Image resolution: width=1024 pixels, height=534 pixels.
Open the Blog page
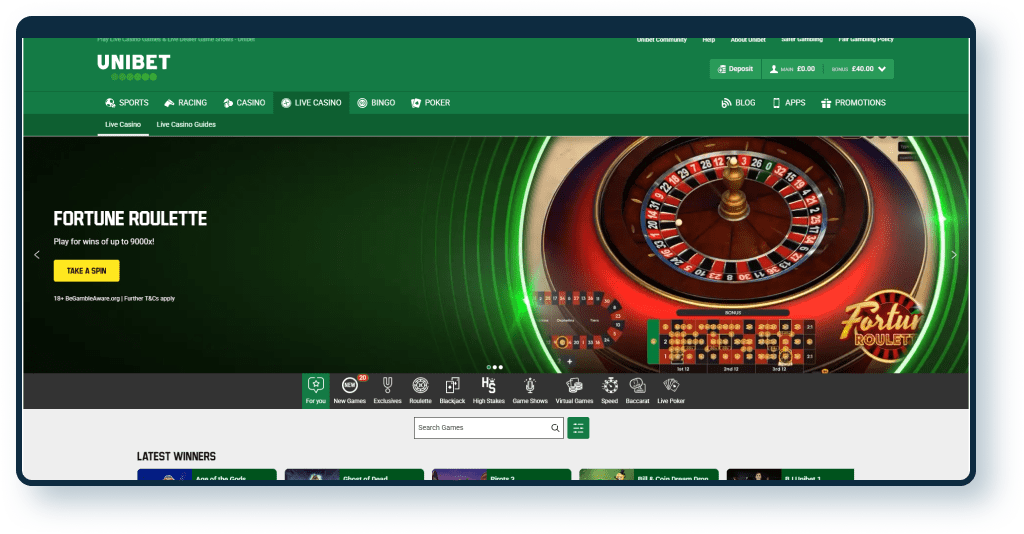point(738,103)
